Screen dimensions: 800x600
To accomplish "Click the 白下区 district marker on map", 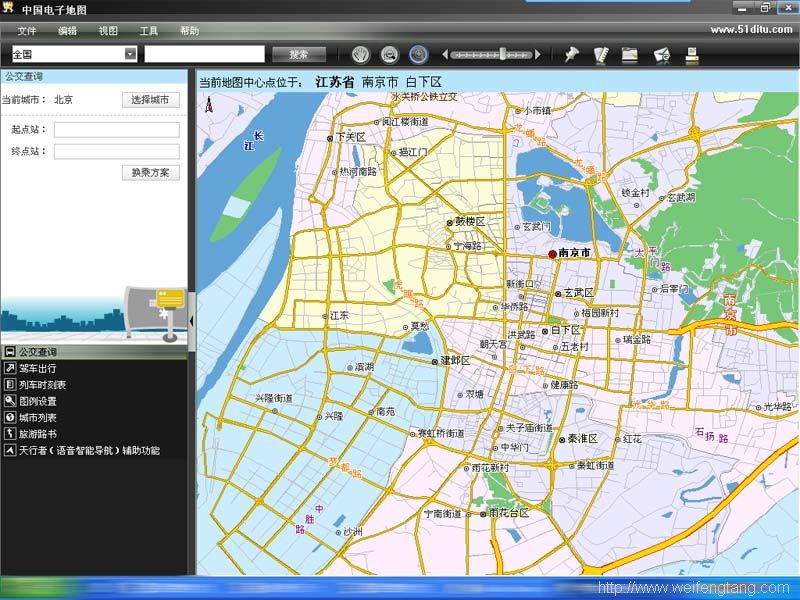I will click(545, 331).
